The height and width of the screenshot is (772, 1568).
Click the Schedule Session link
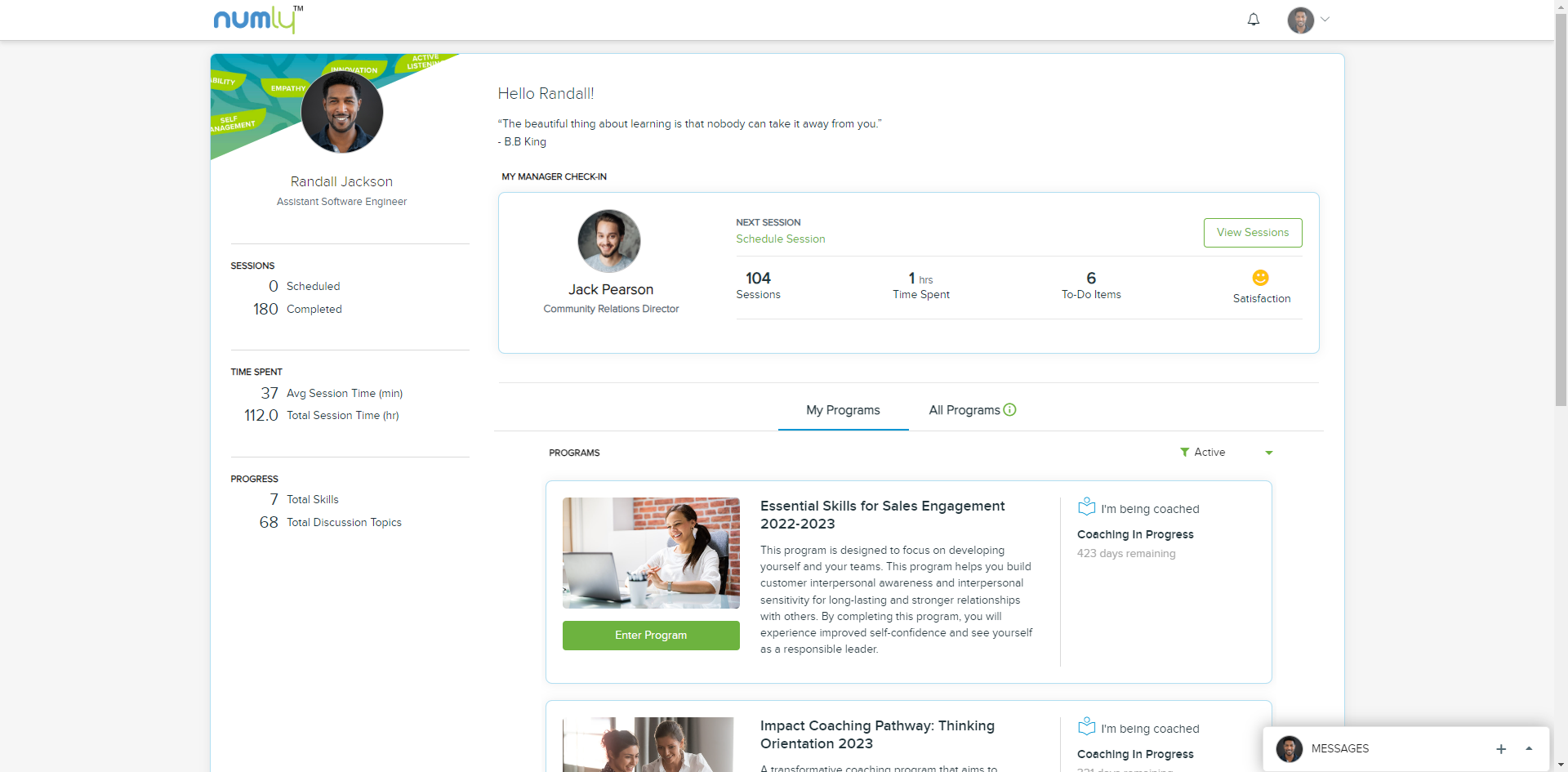click(781, 239)
